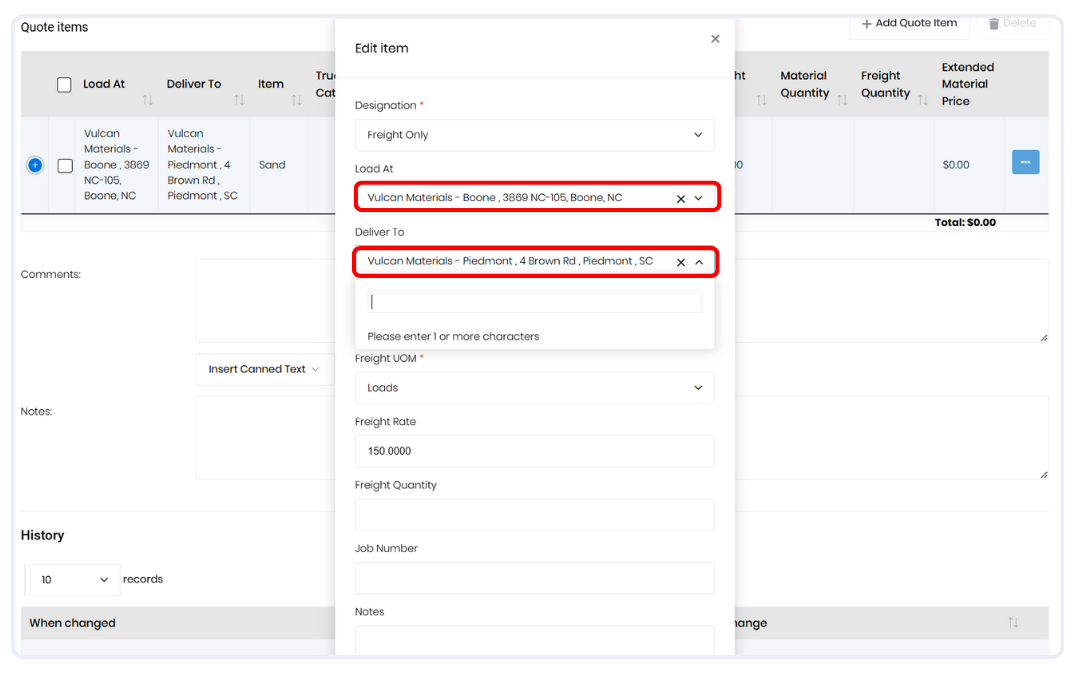Image resolution: width=1073 pixels, height=680 pixels.
Task: Click the Add Quote Item button
Action: coord(909,23)
